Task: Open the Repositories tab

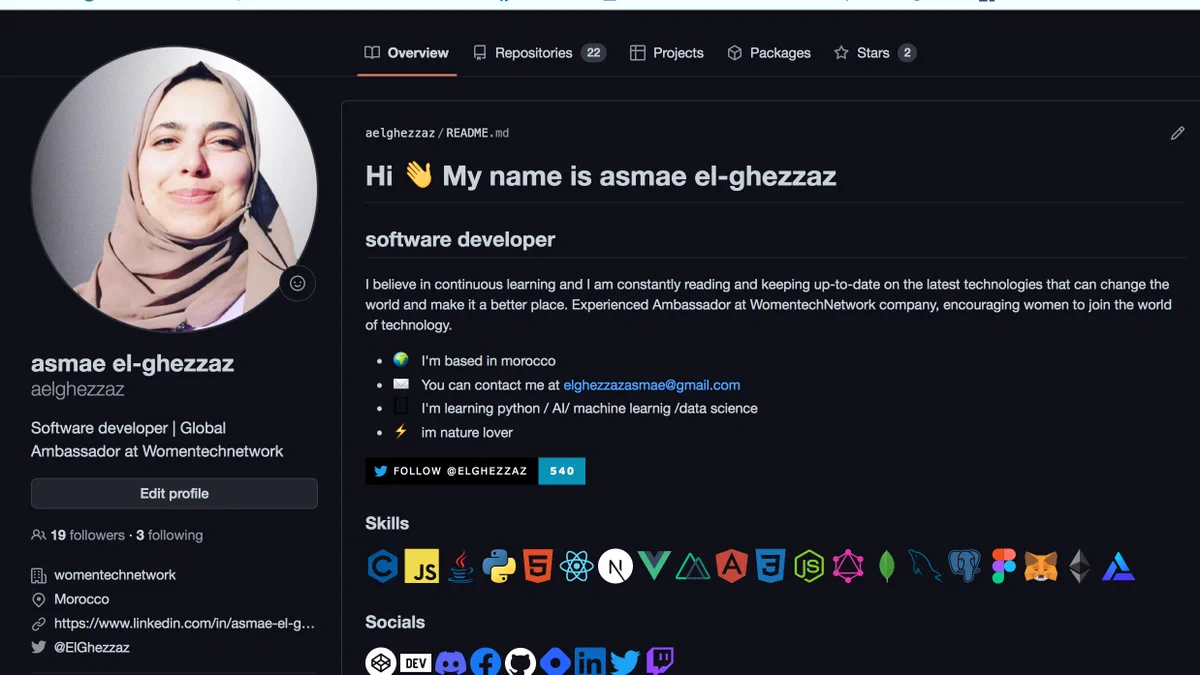Action: 540,53
